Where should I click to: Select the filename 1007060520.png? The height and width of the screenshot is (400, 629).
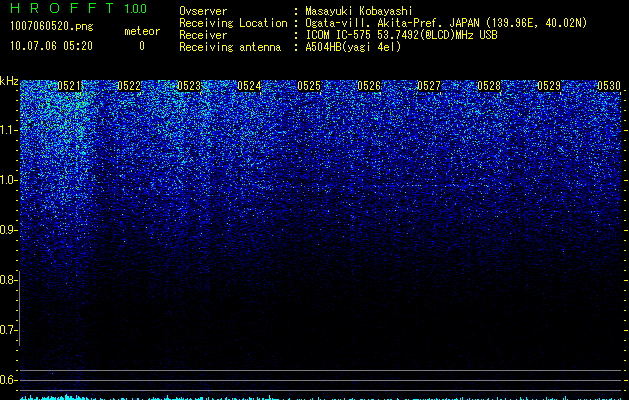pyautogui.click(x=52, y=27)
